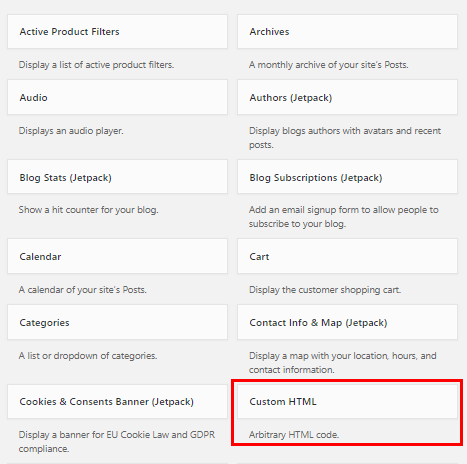Select the Custom HTML widget
This screenshot has width=467, height=464.
click(347, 401)
